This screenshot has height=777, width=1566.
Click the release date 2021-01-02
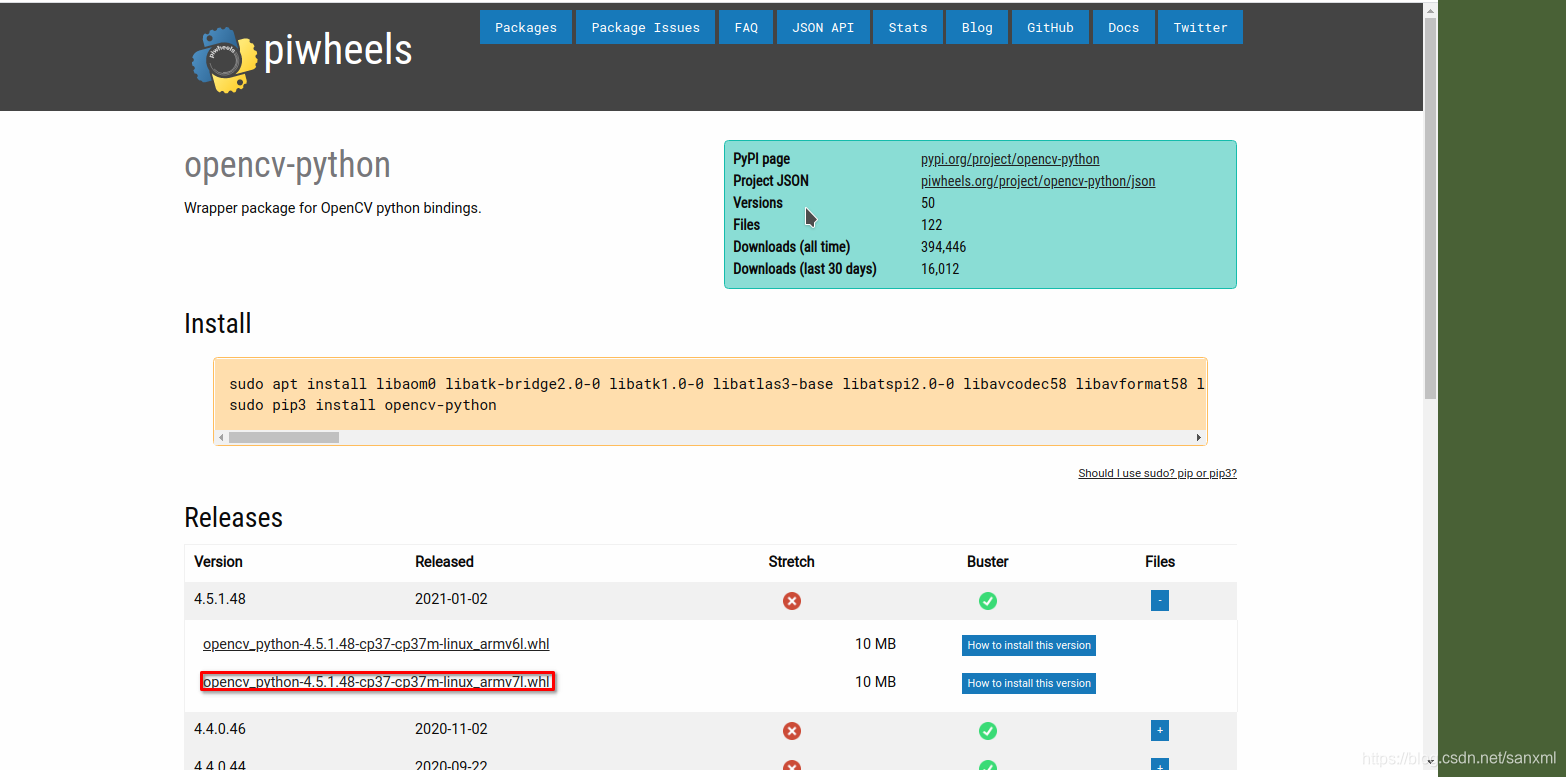(451, 599)
